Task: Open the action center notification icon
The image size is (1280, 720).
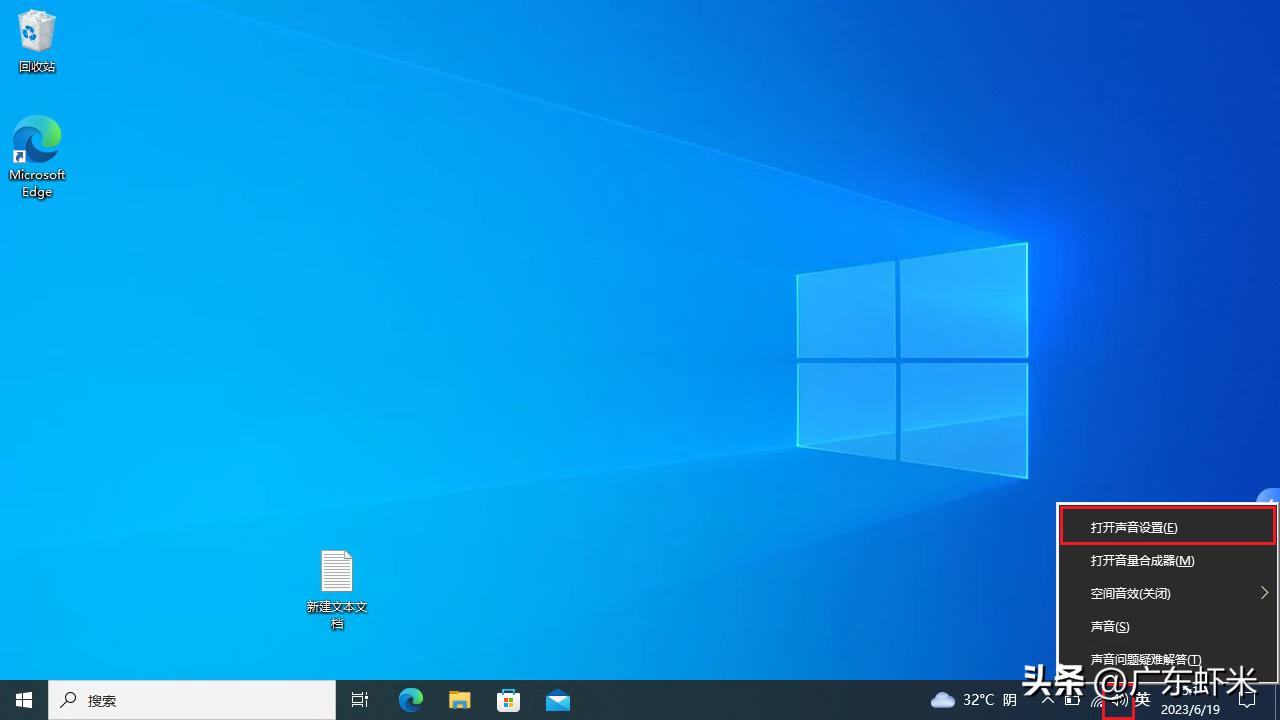Action: (x=1247, y=700)
